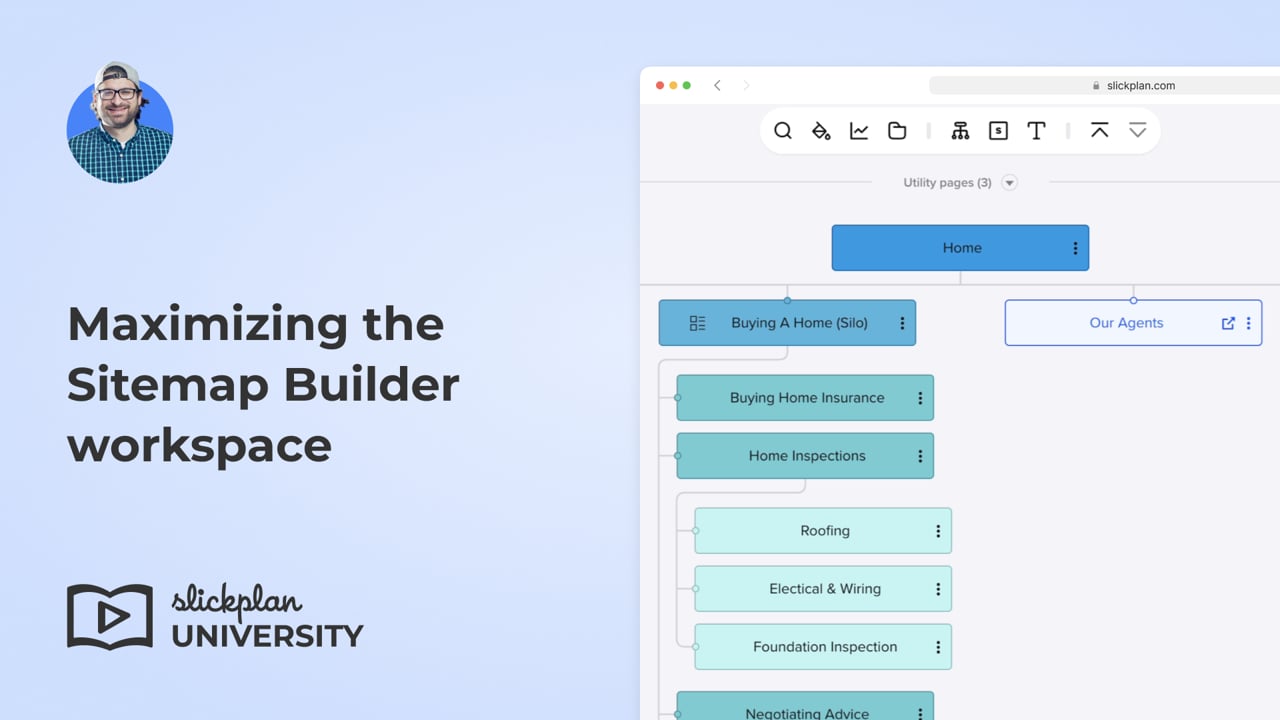
Task: Select the text T tool icon
Action: pyautogui.click(x=1036, y=131)
